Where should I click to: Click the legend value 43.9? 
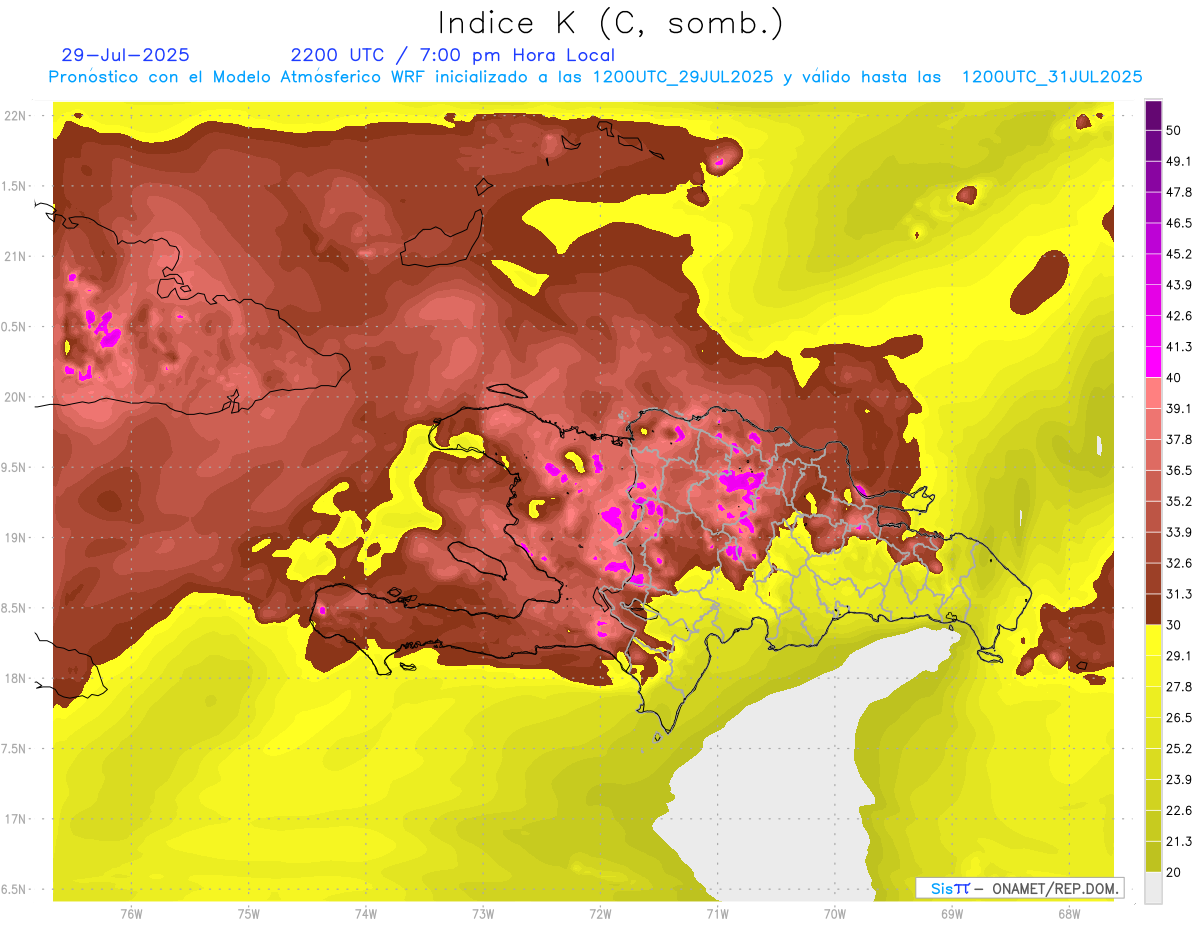1178,285
